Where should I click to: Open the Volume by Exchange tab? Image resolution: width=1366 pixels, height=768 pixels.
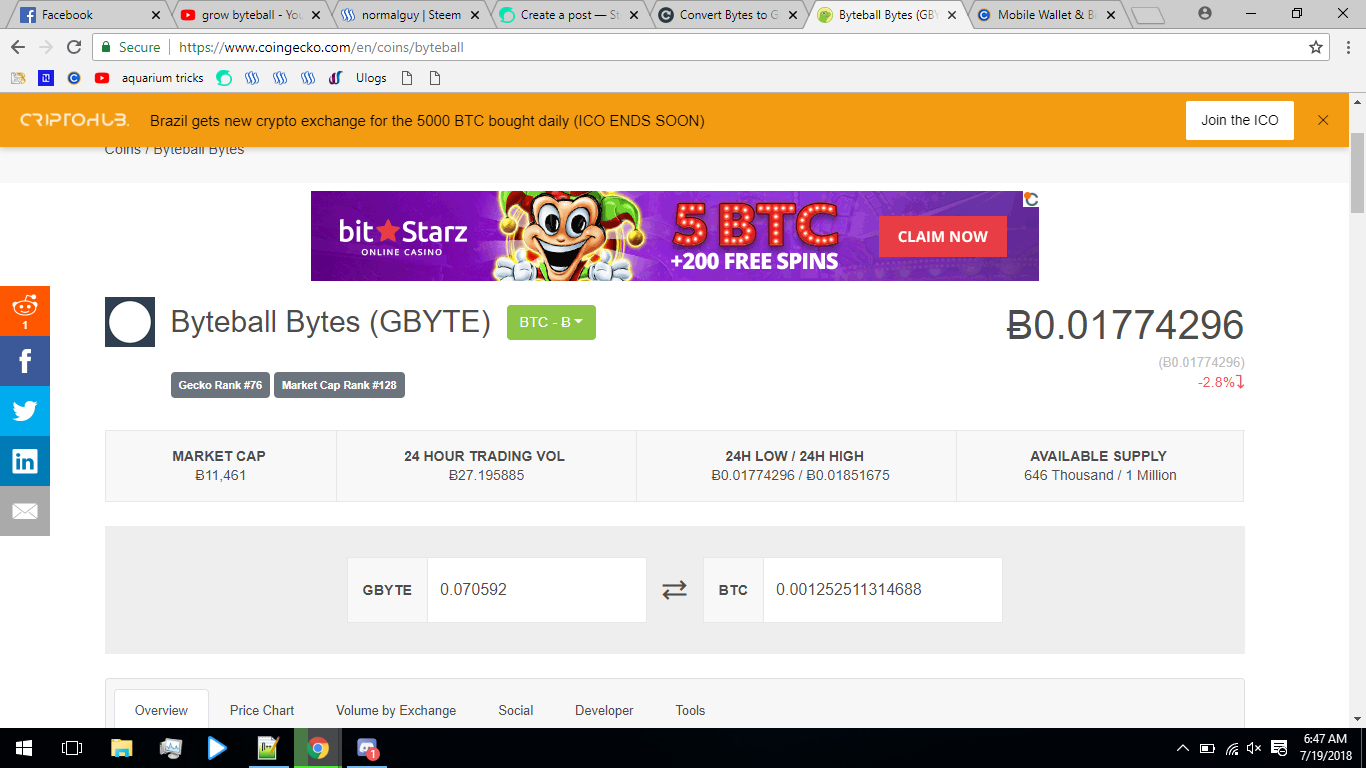(x=396, y=710)
